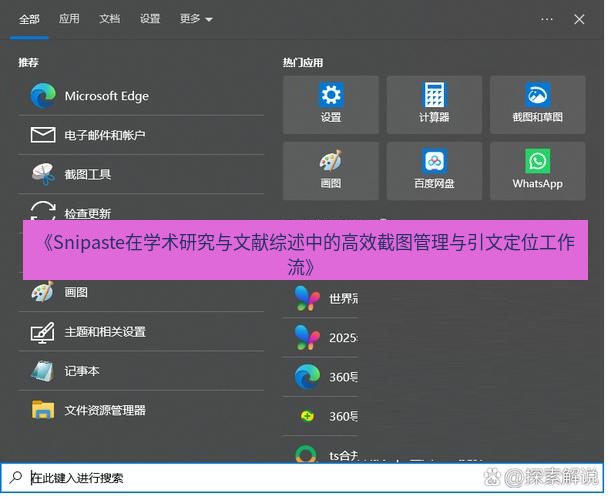
Task: Open the Settings gear tile
Action: click(331, 104)
